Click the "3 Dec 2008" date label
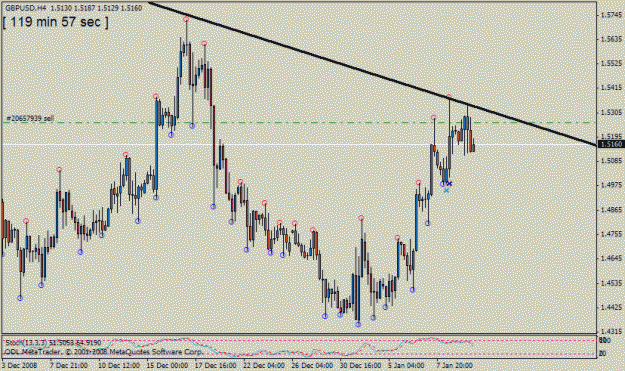This screenshot has width=625, height=371. point(20,365)
